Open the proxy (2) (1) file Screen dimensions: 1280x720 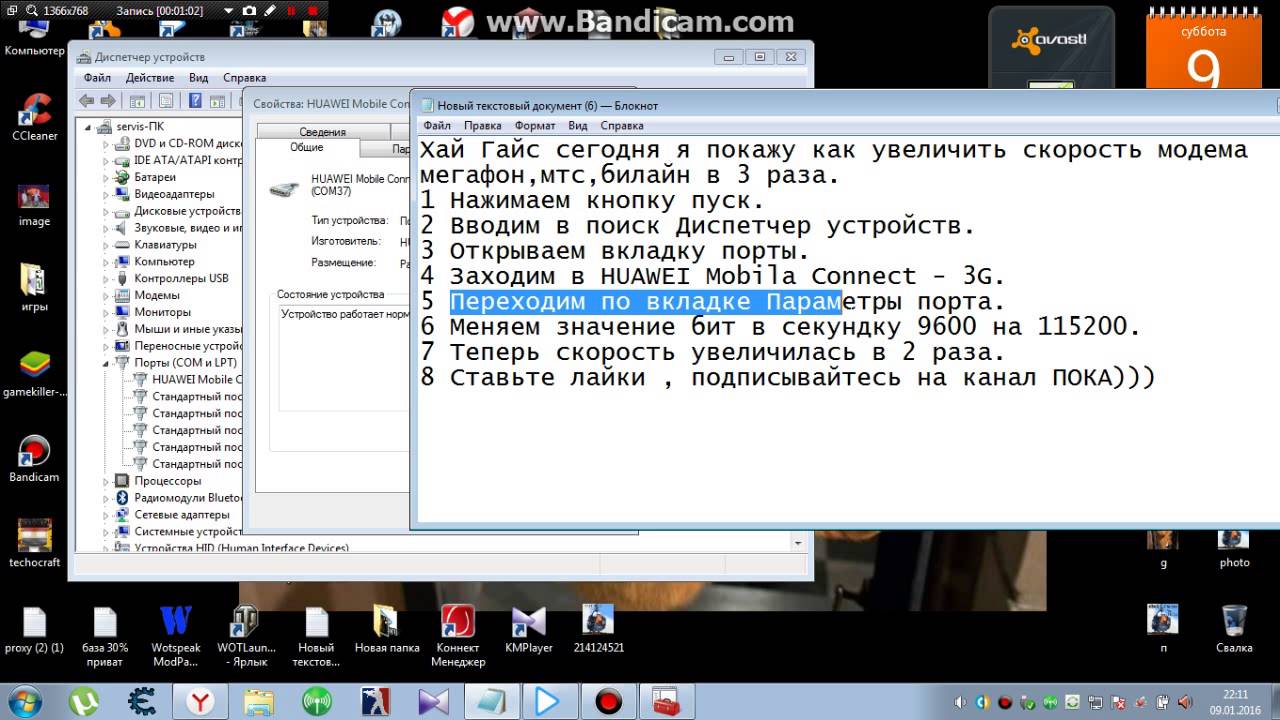[x=34, y=630]
